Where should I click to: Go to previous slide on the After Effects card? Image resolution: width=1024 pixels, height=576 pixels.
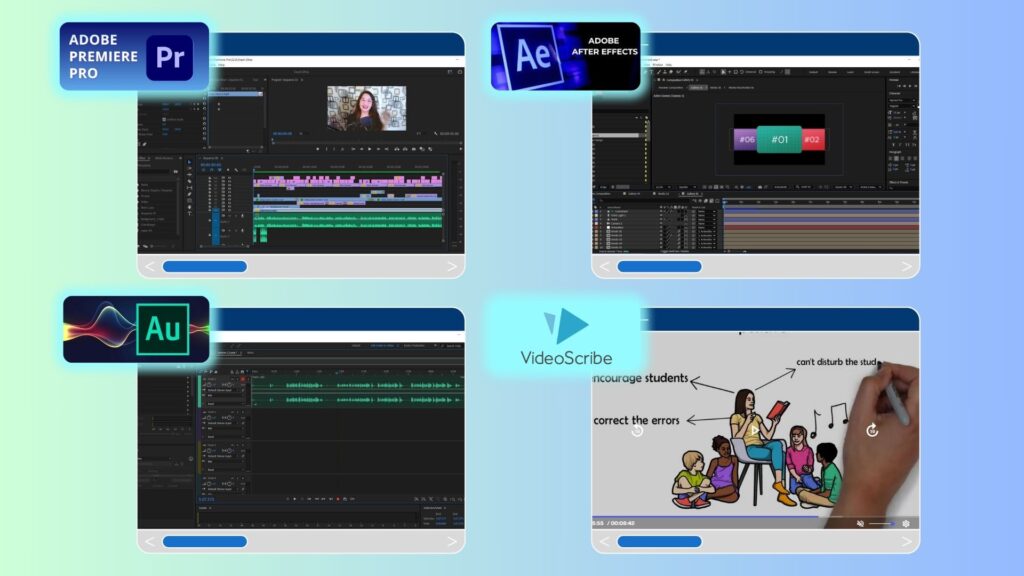click(605, 266)
